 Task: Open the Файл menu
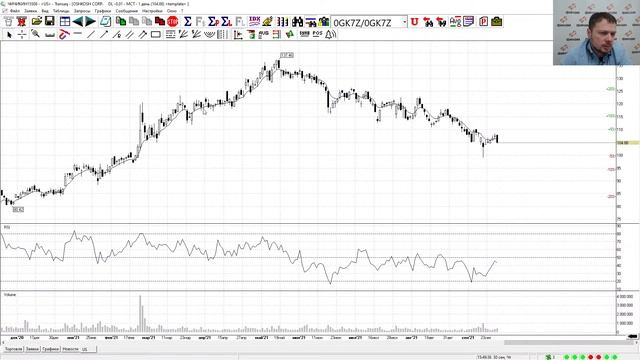[x=15, y=11]
